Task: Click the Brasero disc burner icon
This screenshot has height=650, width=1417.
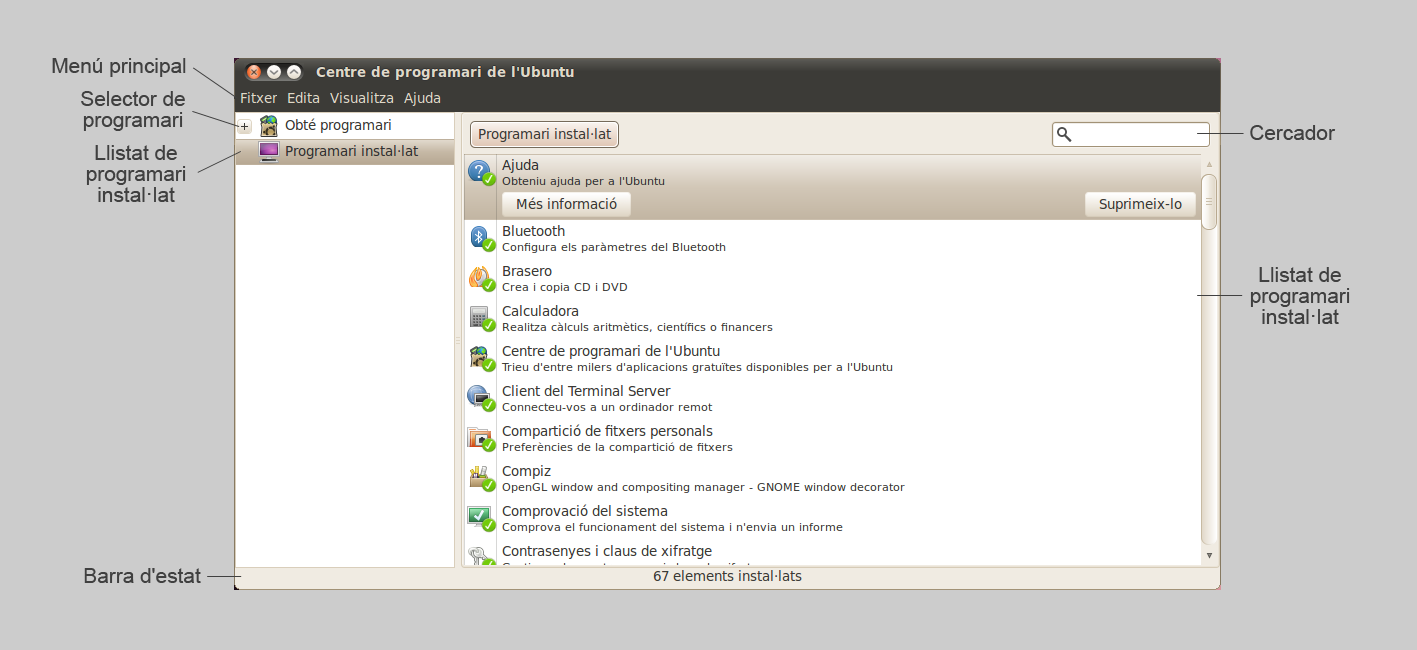Action: point(481,278)
